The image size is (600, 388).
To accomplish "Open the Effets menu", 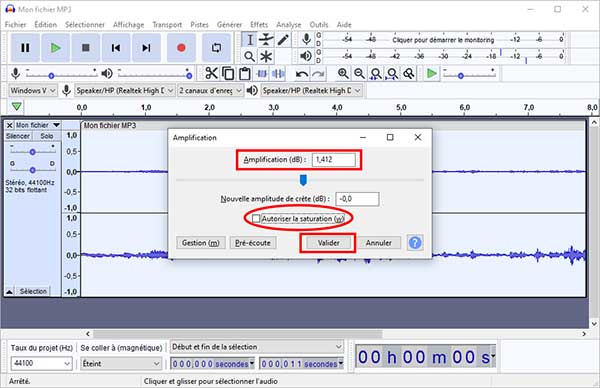I will click(x=259, y=24).
